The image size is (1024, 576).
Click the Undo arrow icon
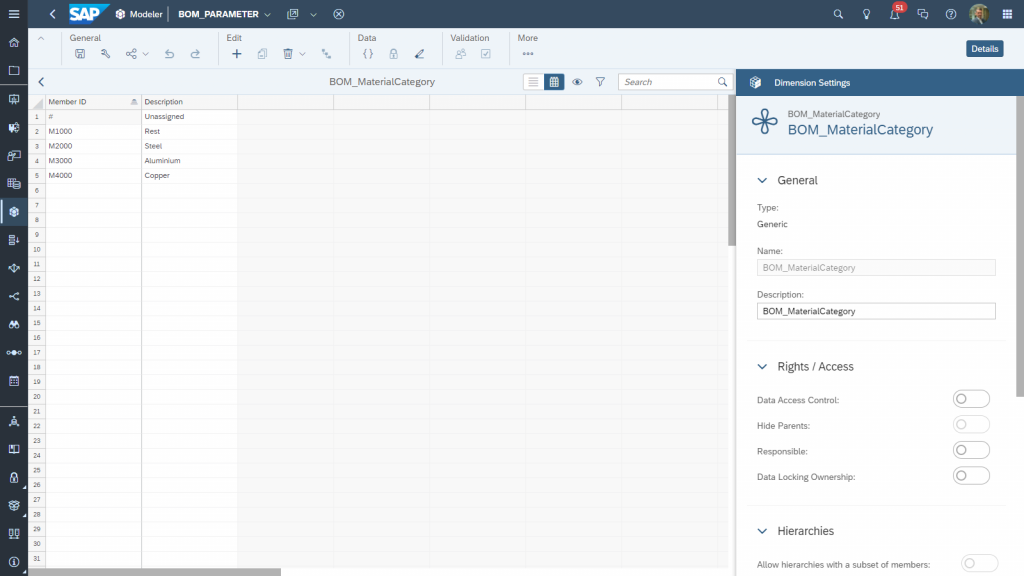click(169, 54)
